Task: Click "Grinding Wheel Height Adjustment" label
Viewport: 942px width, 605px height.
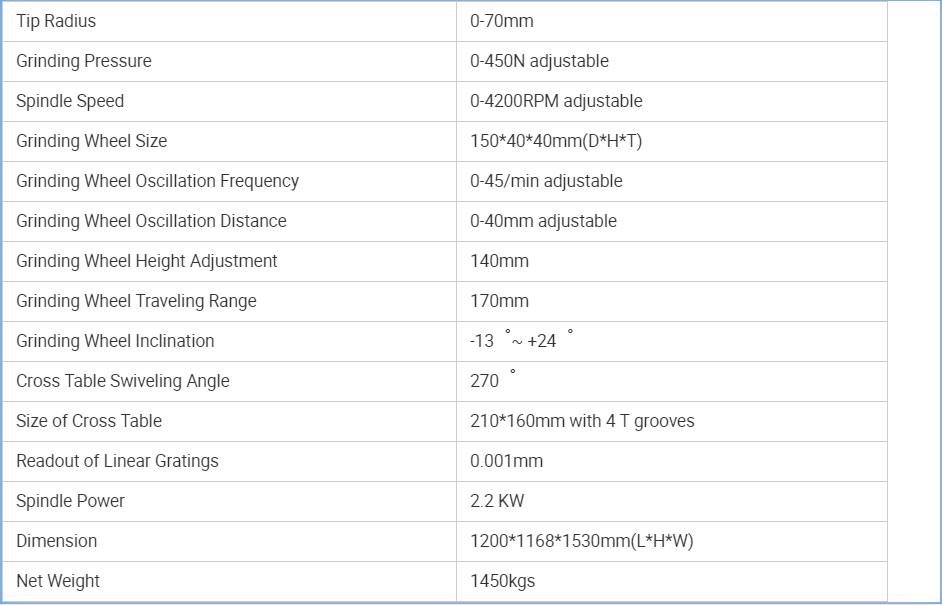Action: coord(147,261)
